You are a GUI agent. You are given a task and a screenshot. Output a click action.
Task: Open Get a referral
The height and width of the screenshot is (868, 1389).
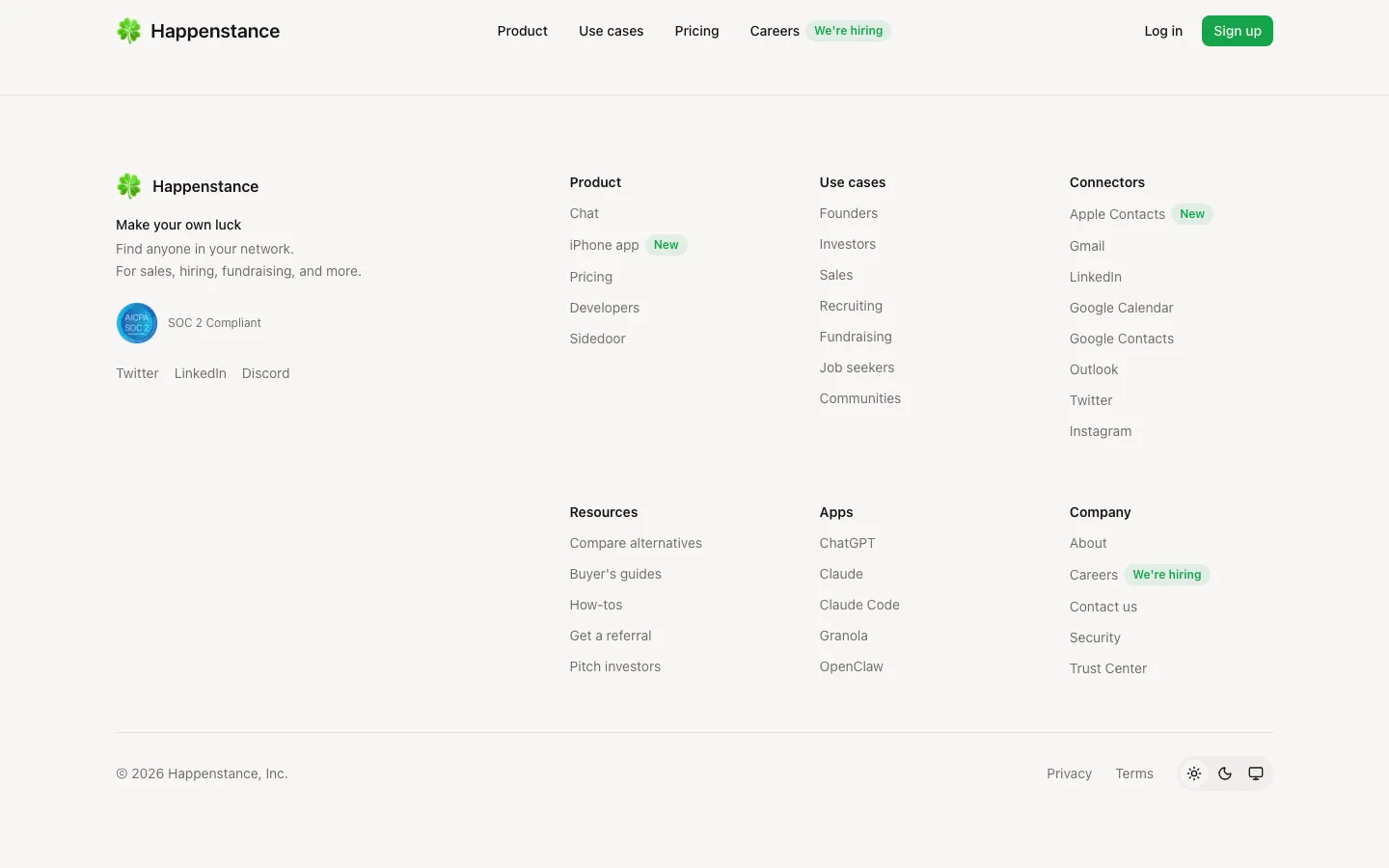pos(611,636)
